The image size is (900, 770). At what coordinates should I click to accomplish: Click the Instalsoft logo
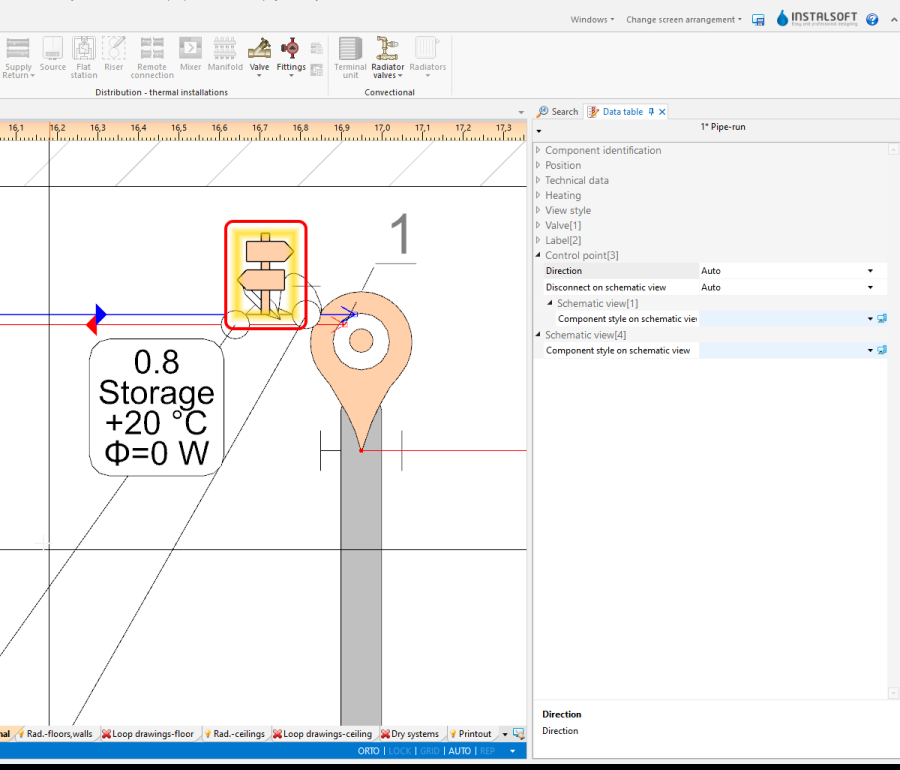(817, 18)
